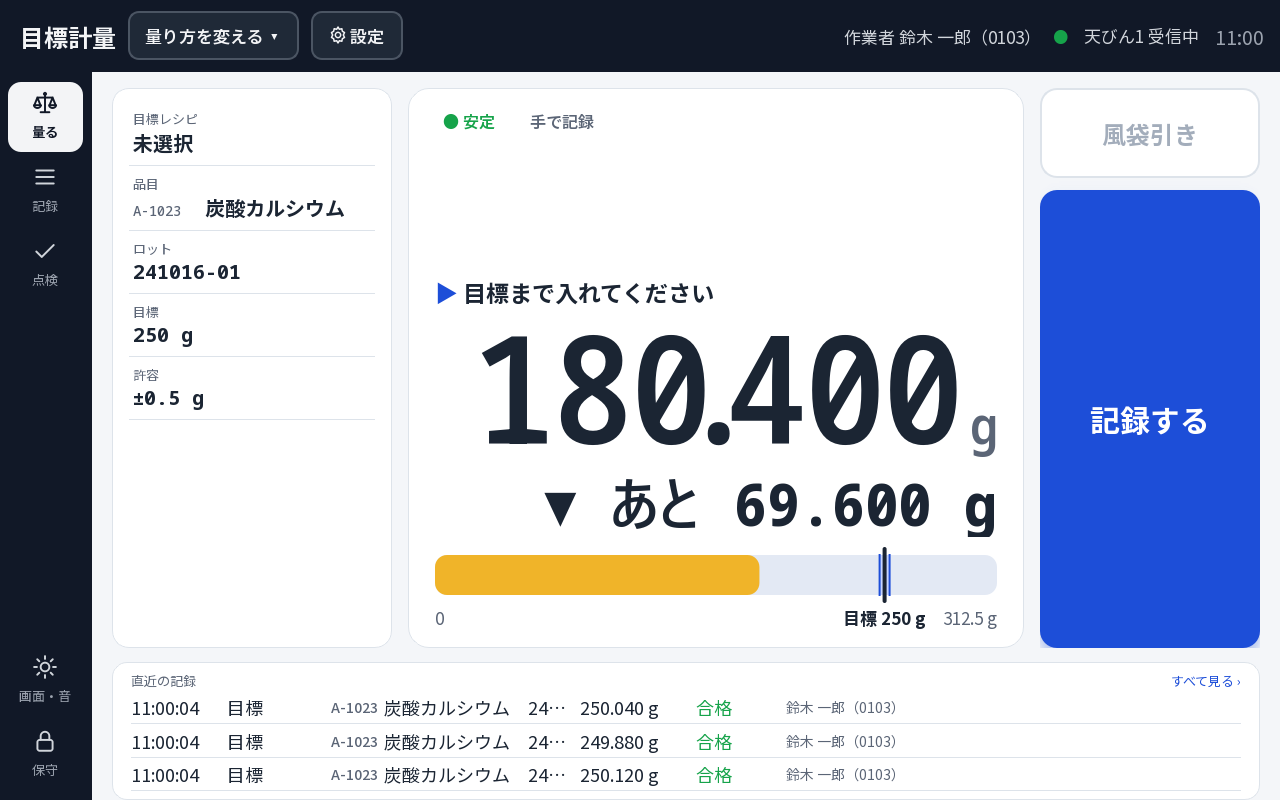Click the blue play triangle beside 目標まで入れてください
Image resolution: width=1280 pixels, height=800 pixels.
(x=447, y=293)
